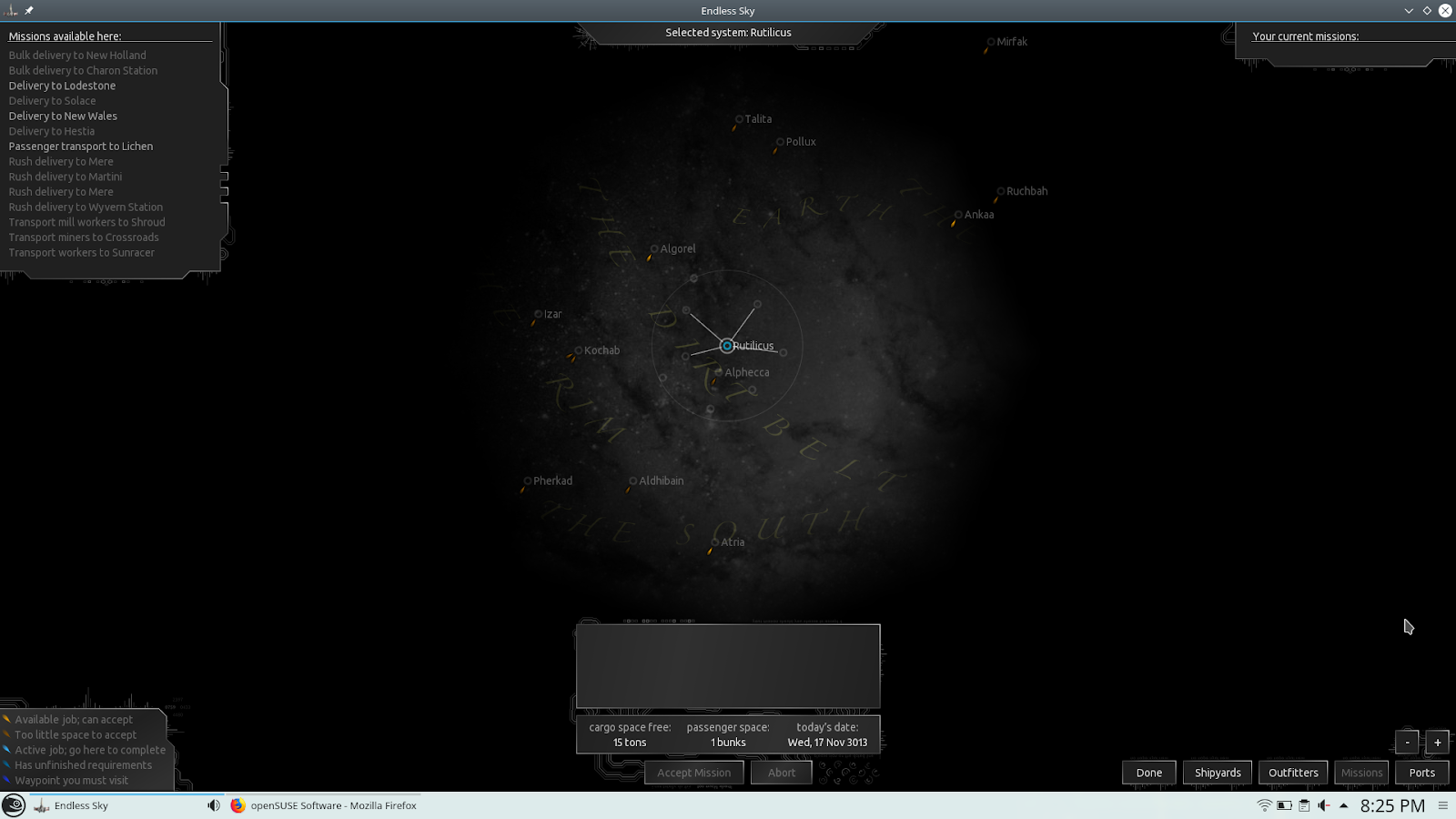Select the Rush delivery to Martini mission
This screenshot has width=1456, height=819.
[66, 177]
